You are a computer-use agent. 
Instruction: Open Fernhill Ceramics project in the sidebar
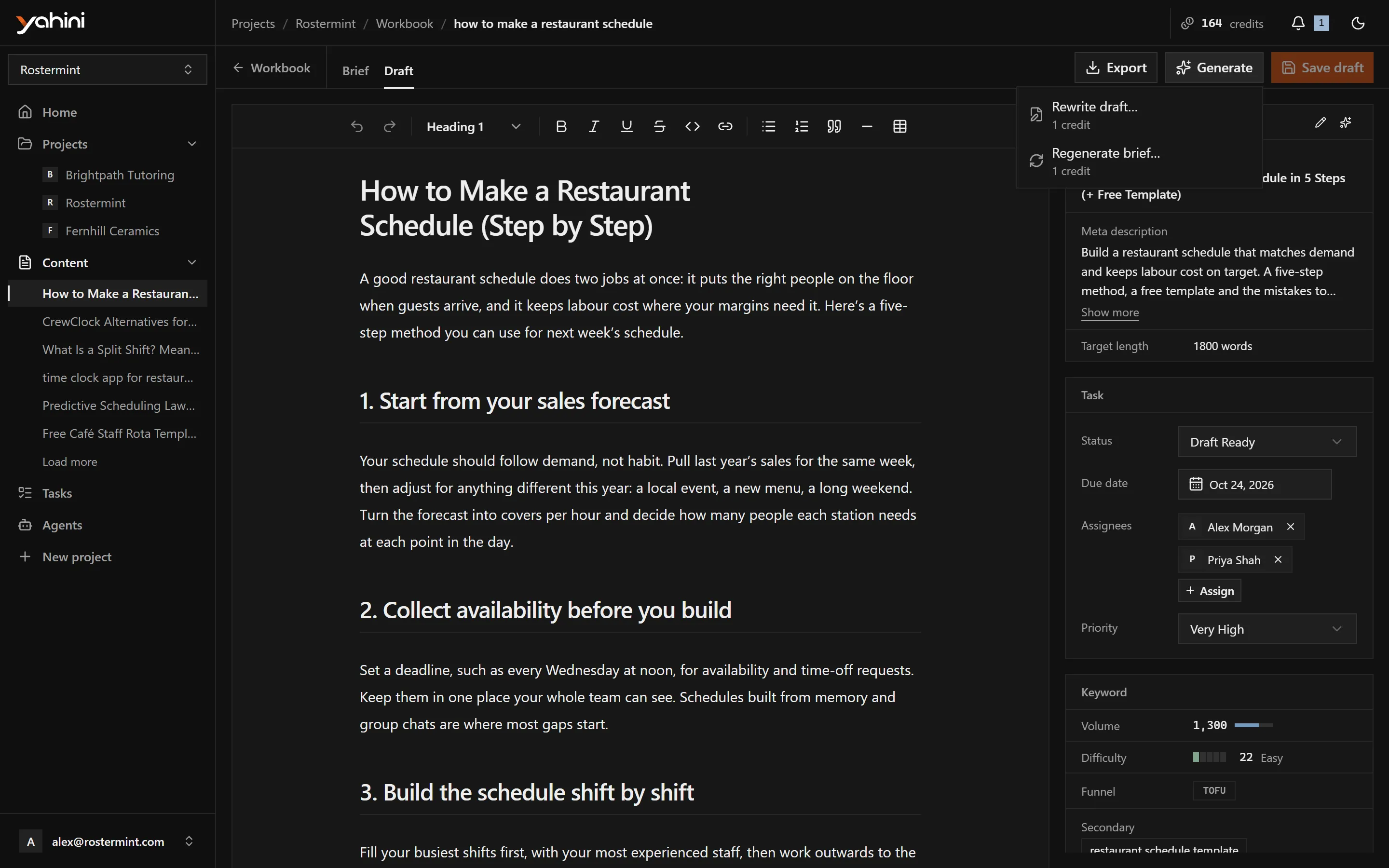[112, 231]
